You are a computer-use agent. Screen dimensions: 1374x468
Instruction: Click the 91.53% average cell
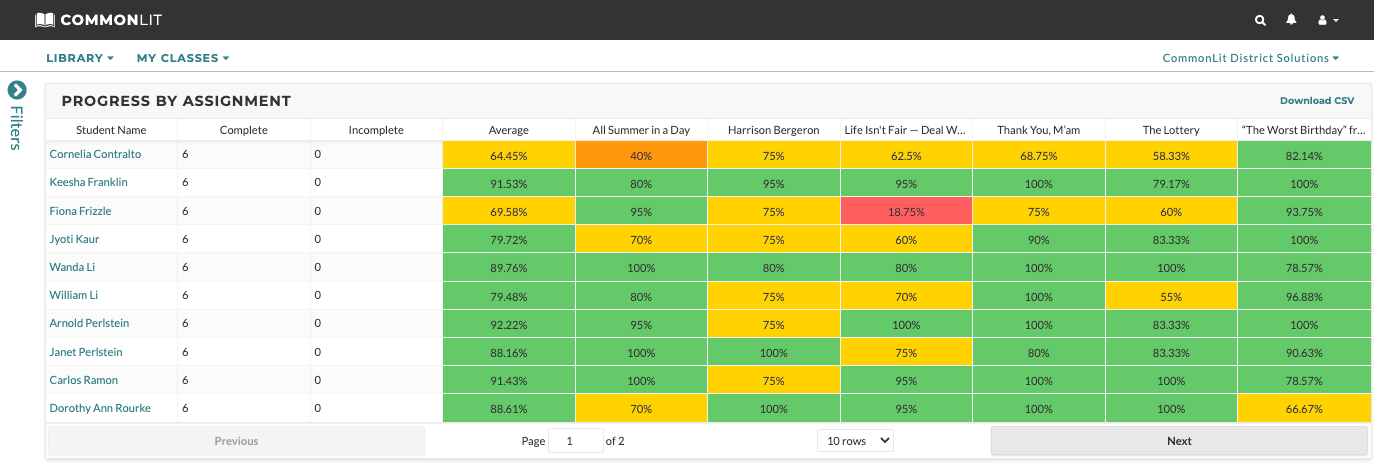click(x=509, y=183)
